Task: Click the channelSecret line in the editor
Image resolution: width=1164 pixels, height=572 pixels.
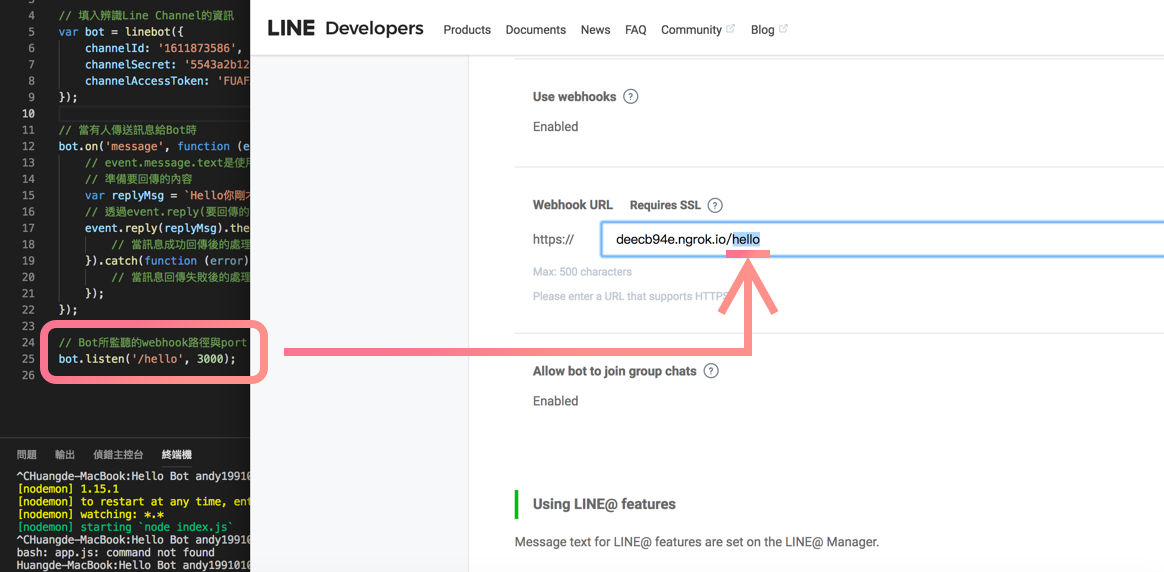Action: 167,65
